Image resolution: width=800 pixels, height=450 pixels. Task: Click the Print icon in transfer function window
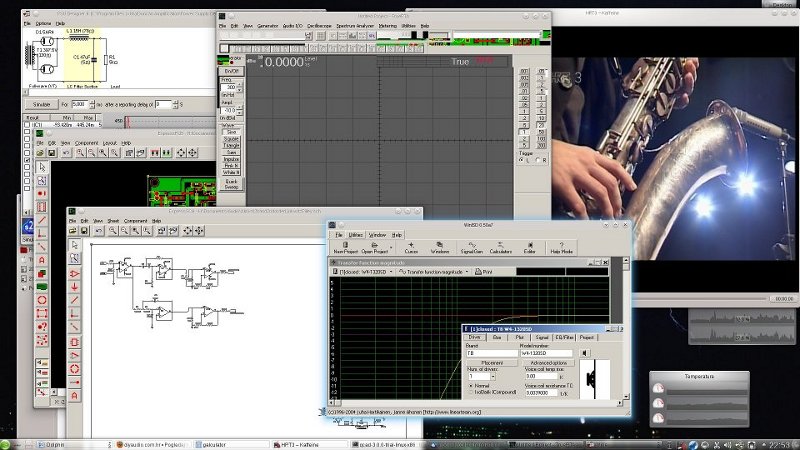point(484,271)
